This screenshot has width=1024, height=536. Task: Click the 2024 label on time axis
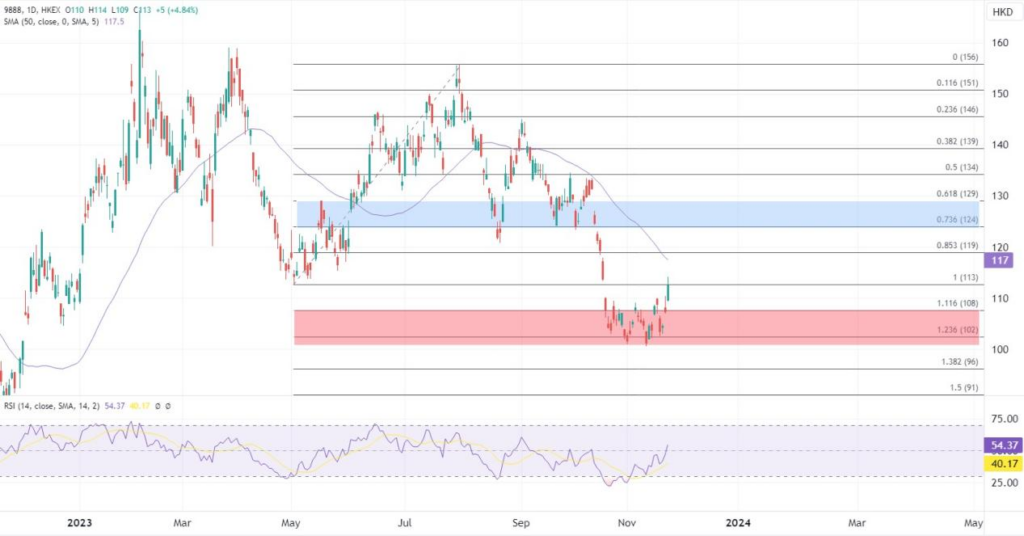[738, 522]
